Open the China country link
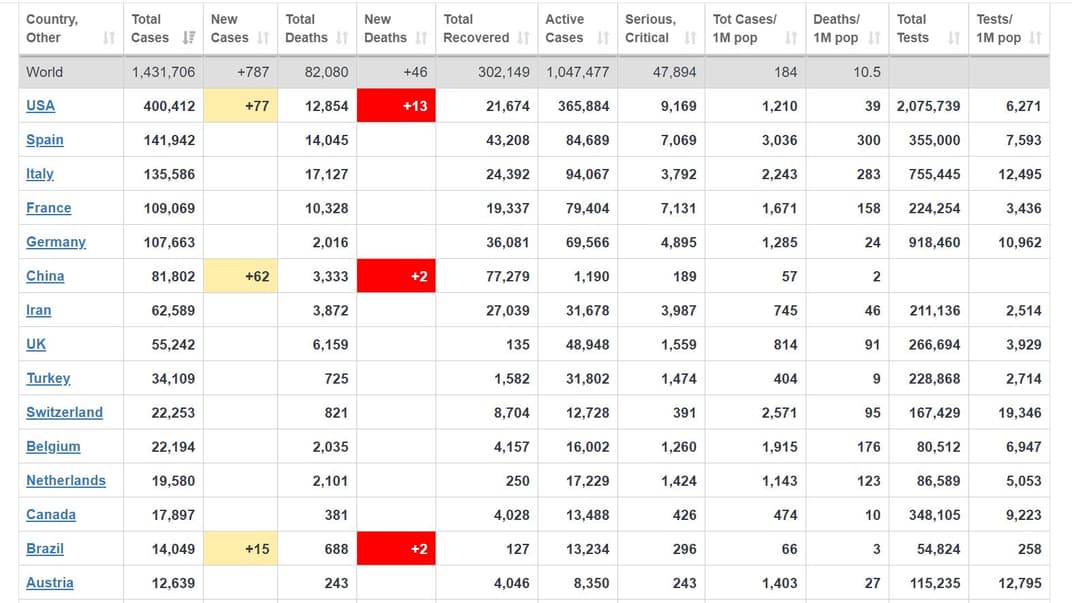This screenshot has height=603, width=1072. pos(45,276)
